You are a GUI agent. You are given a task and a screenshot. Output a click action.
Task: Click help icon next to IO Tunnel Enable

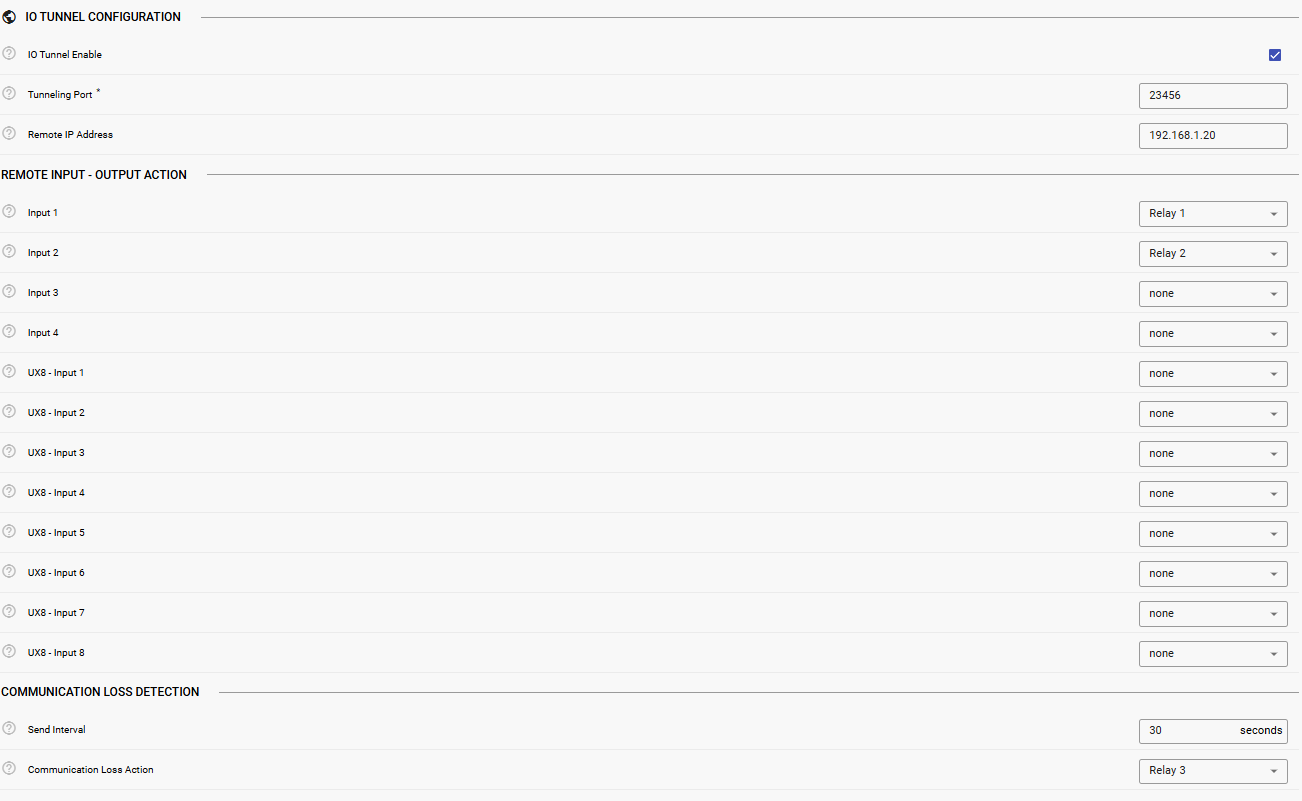point(9,54)
